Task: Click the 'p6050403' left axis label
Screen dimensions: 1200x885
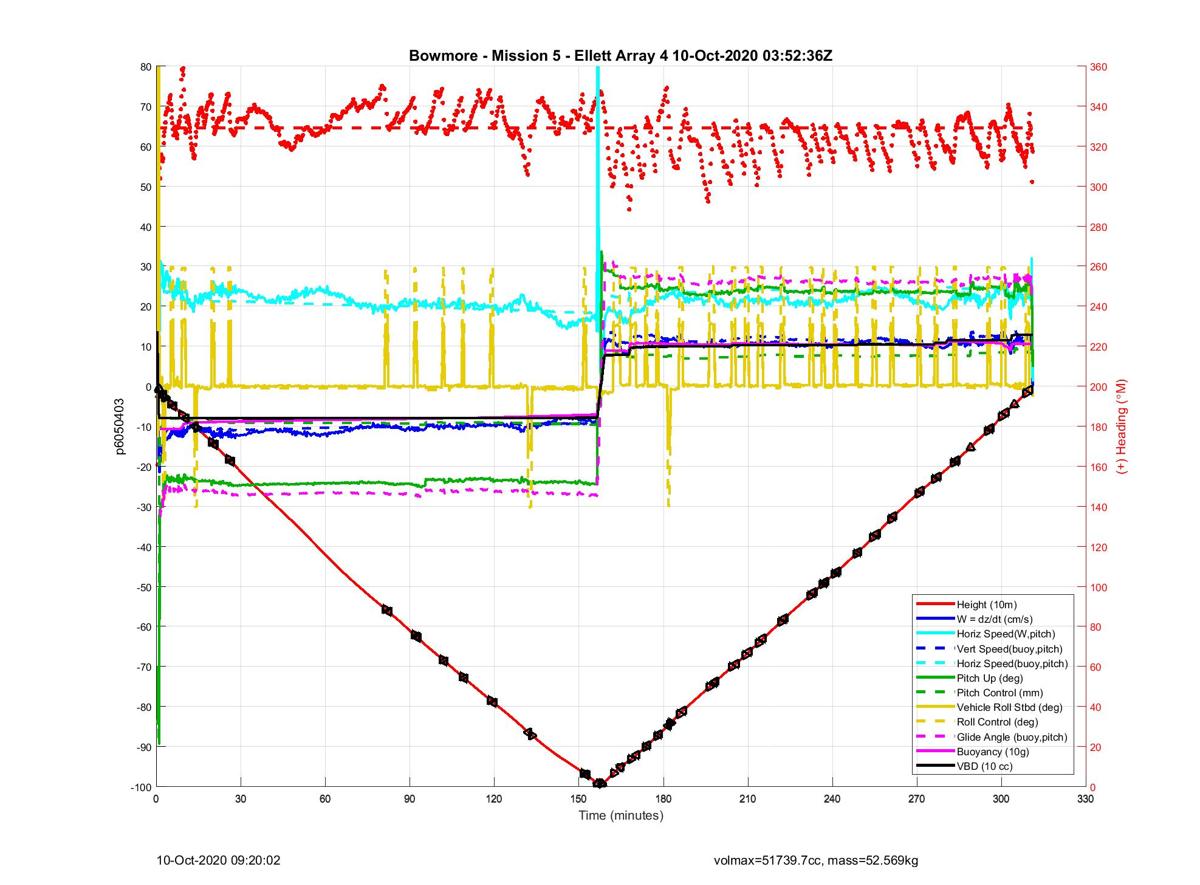Action: pyautogui.click(x=120, y=427)
